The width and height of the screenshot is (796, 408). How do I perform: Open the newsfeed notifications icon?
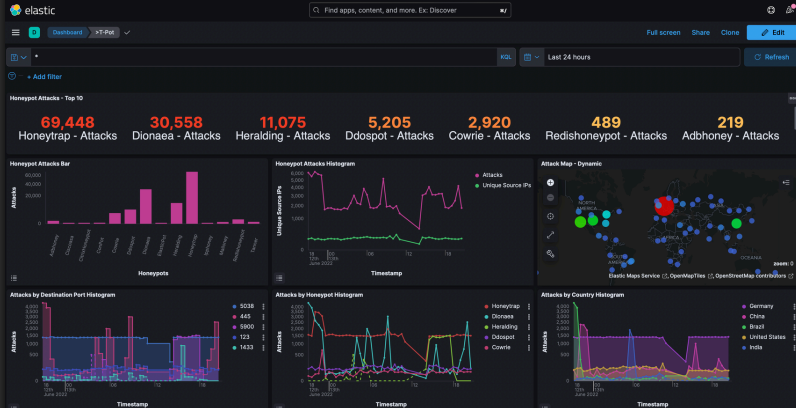[x=790, y=10]
